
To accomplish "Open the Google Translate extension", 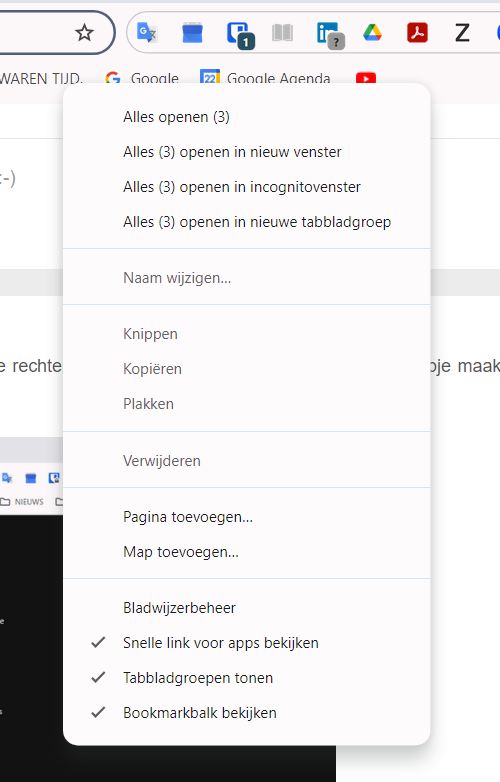I will point(147,33).
